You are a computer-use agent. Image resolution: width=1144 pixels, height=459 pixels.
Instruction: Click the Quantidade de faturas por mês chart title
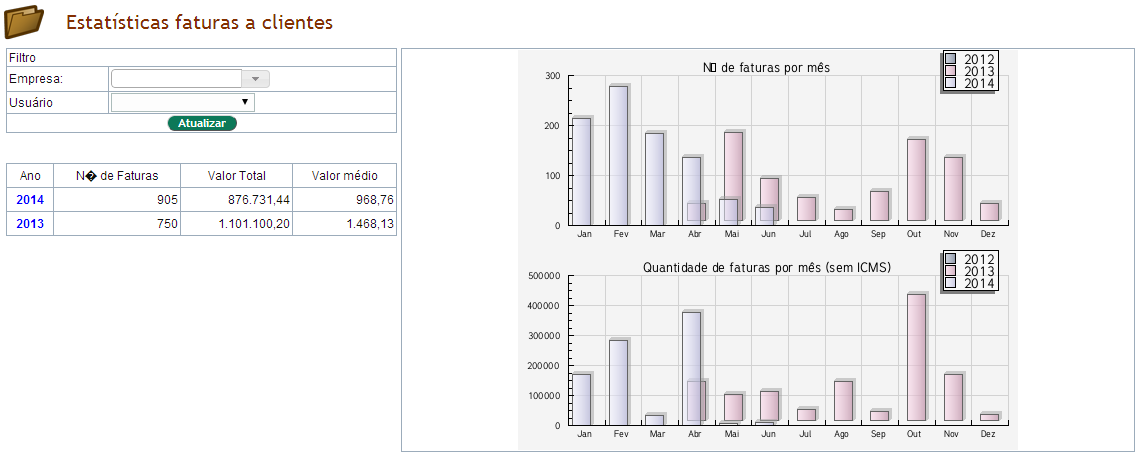point(767,268)
